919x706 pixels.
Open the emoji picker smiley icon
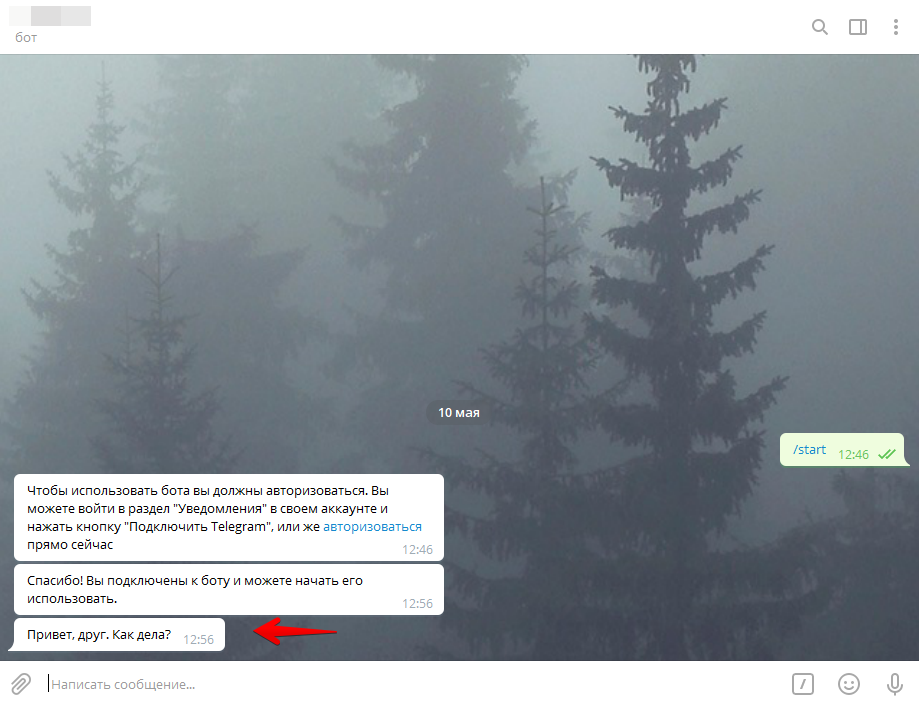[x=849, y=684]
